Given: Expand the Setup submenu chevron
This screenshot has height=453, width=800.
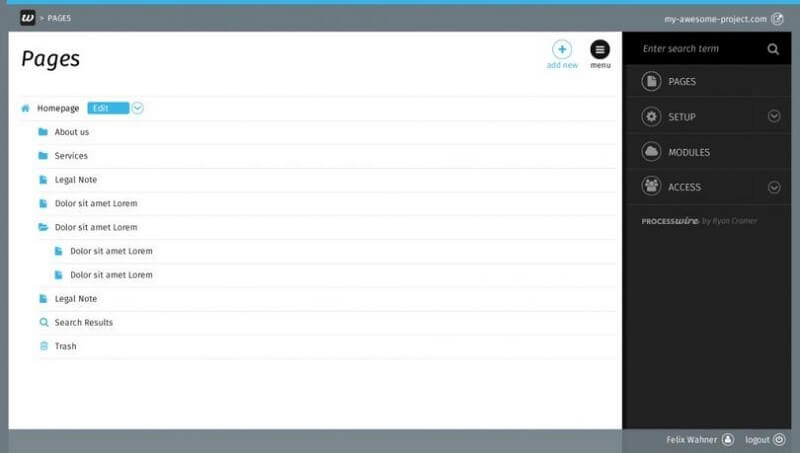Looking at the screenshot, I should point(774,116).
